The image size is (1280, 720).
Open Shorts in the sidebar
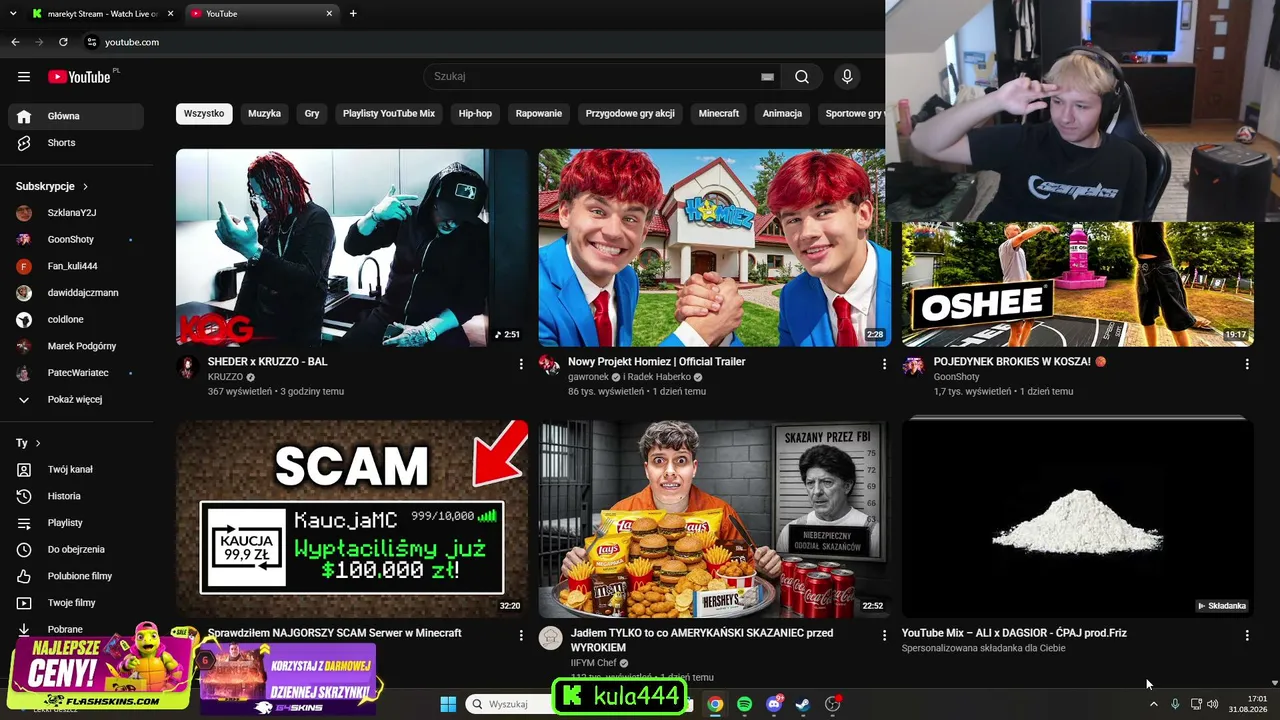(76, 143)
